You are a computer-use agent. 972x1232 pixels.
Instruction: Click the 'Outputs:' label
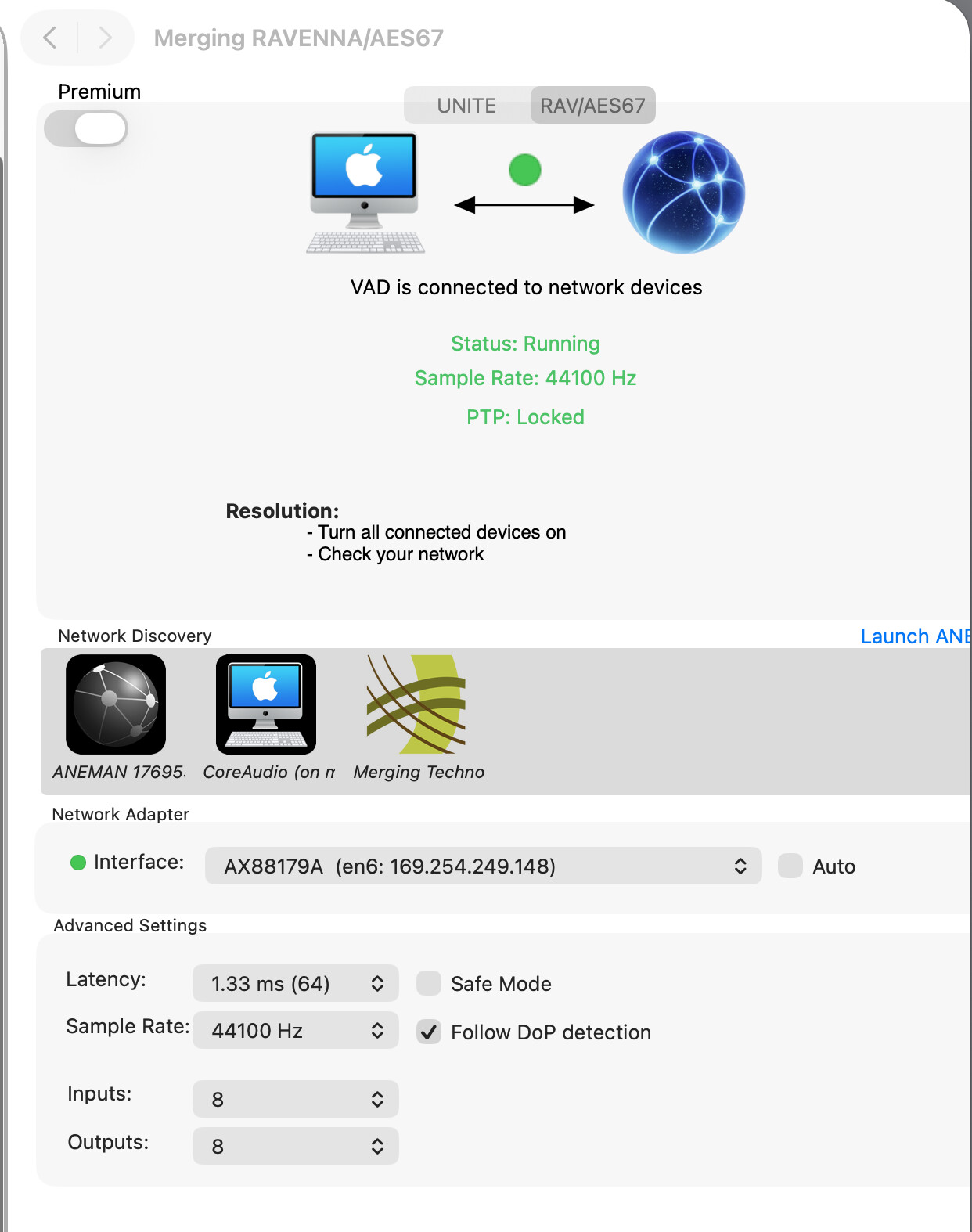point(108,1142)
